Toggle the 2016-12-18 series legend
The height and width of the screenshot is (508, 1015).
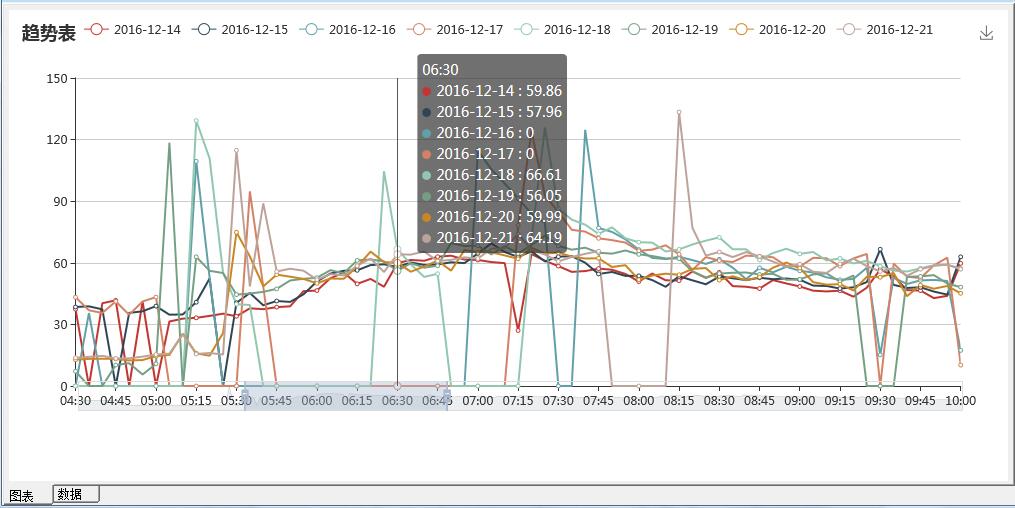[x=563, y=29]
